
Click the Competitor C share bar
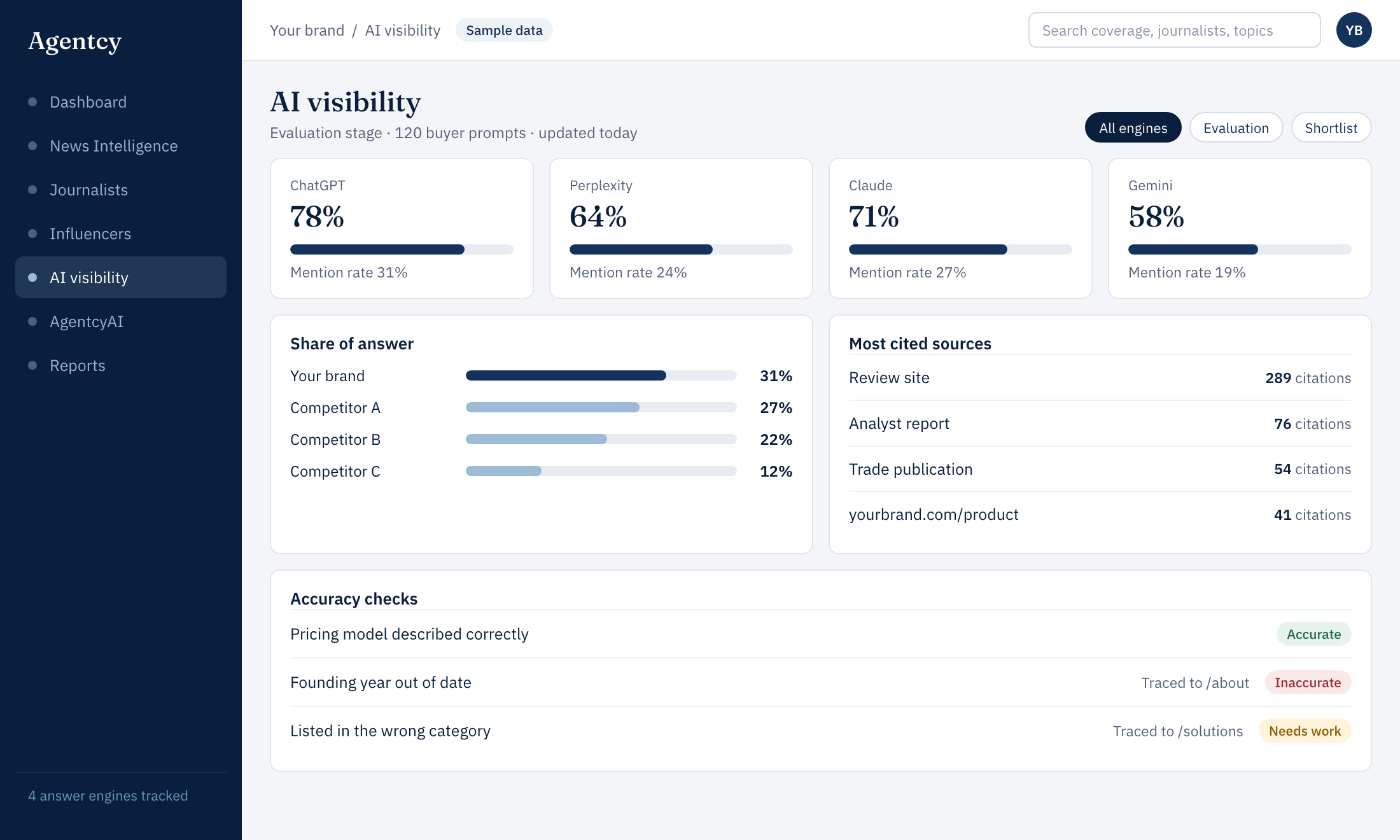(x=601, y=471)
